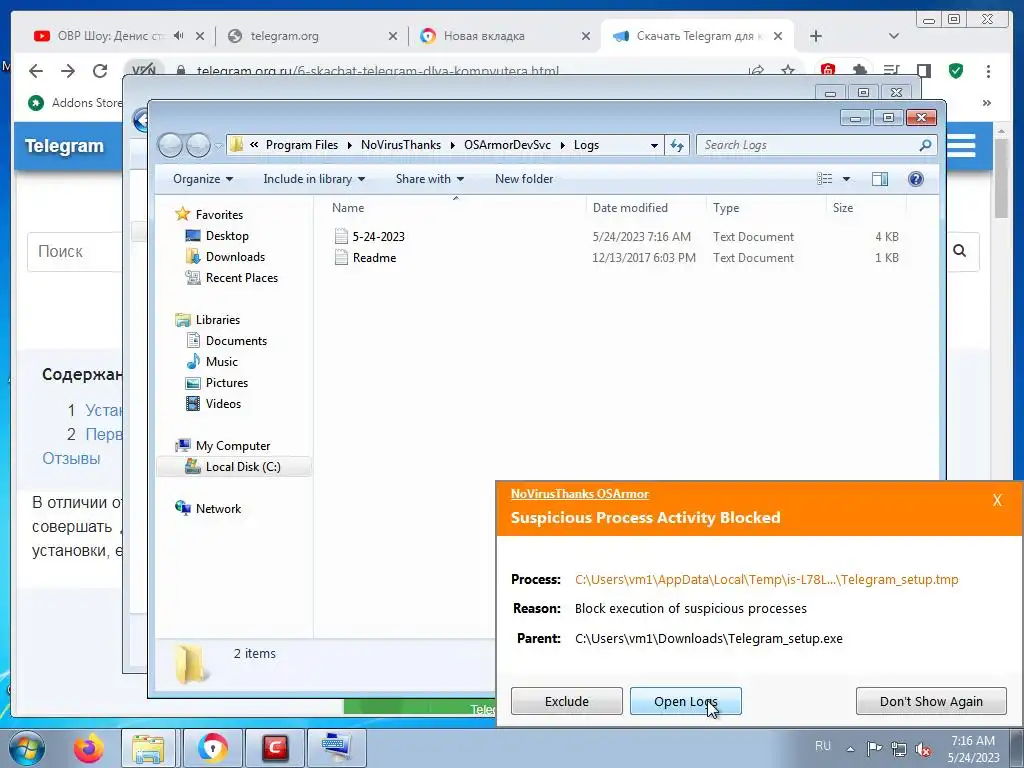
Task: Open Explorer help question mark icon
Action: [916, 179]
